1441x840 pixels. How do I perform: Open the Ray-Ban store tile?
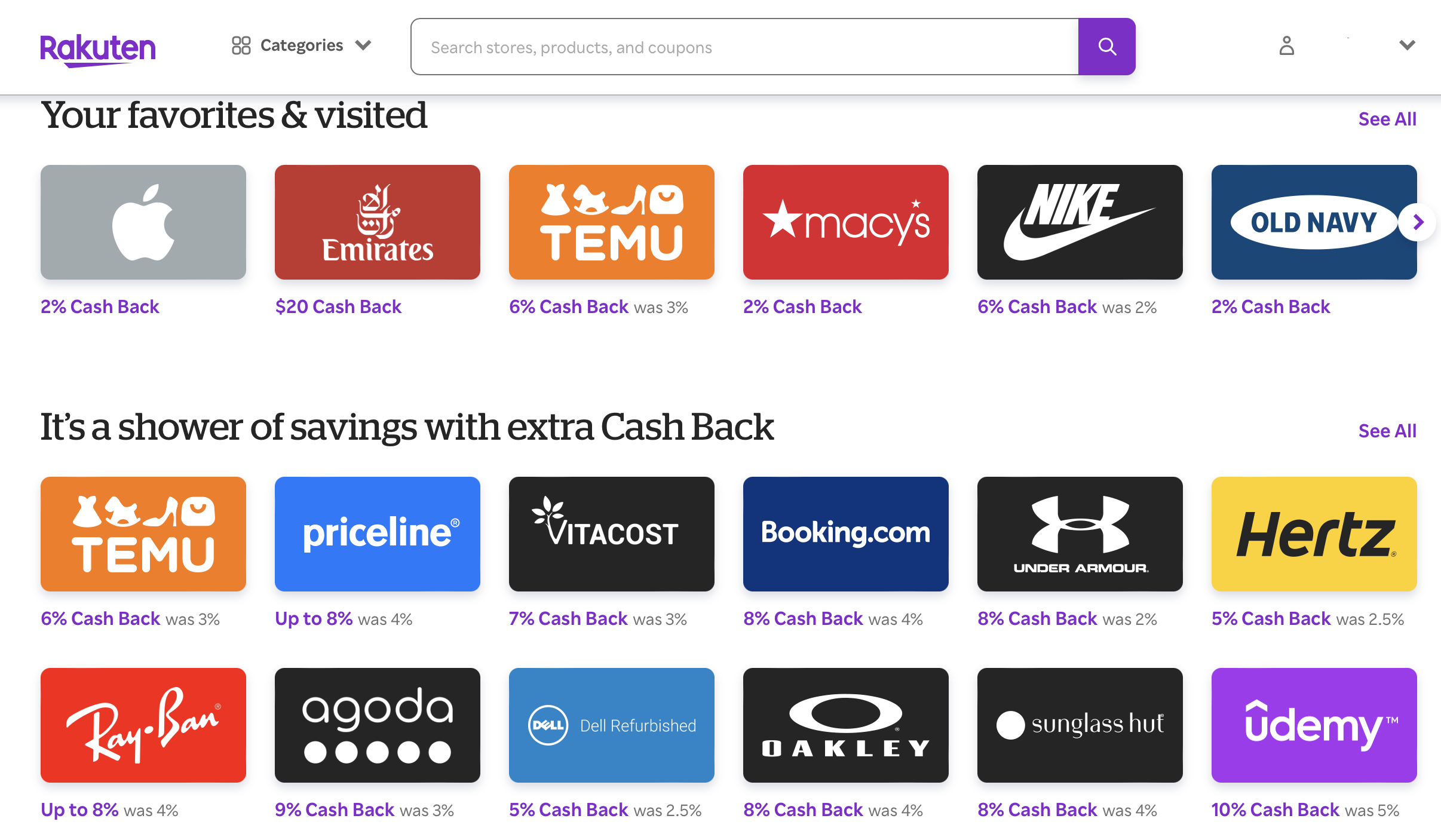(143, 725)
